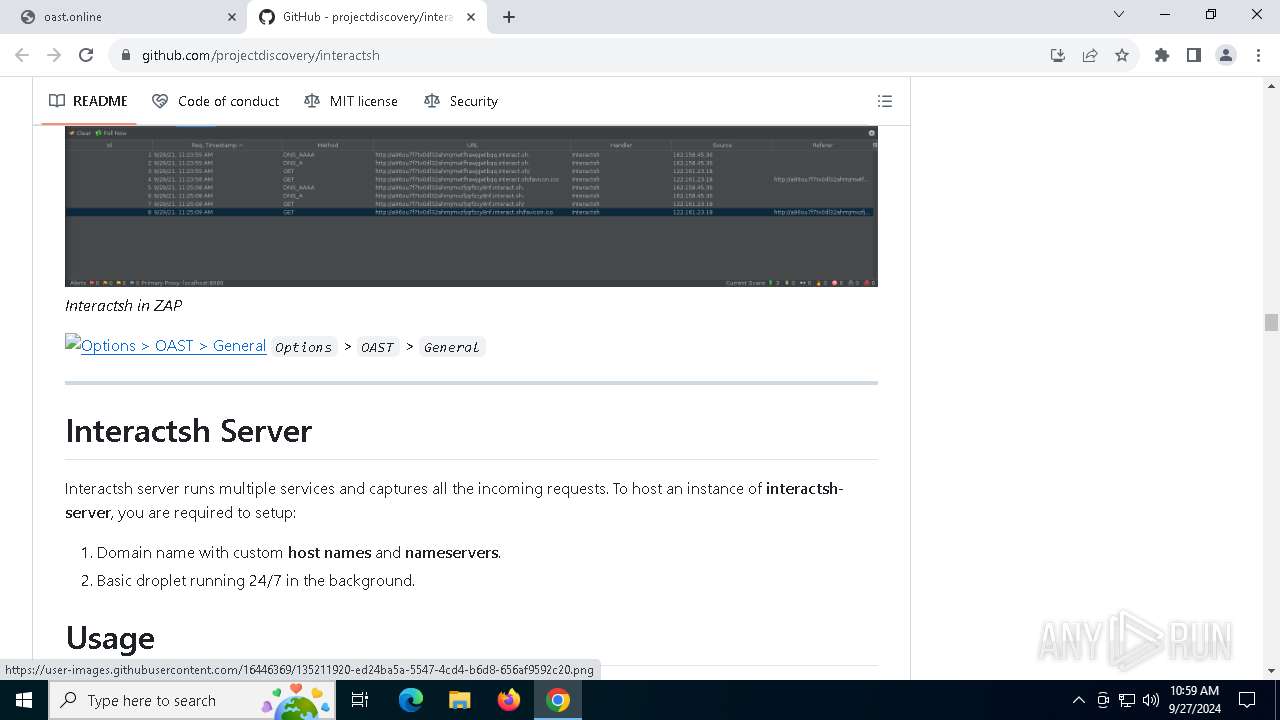Screen dimensions: 1280x720
Task: Install app icon in address bar
Action: 1058,55
